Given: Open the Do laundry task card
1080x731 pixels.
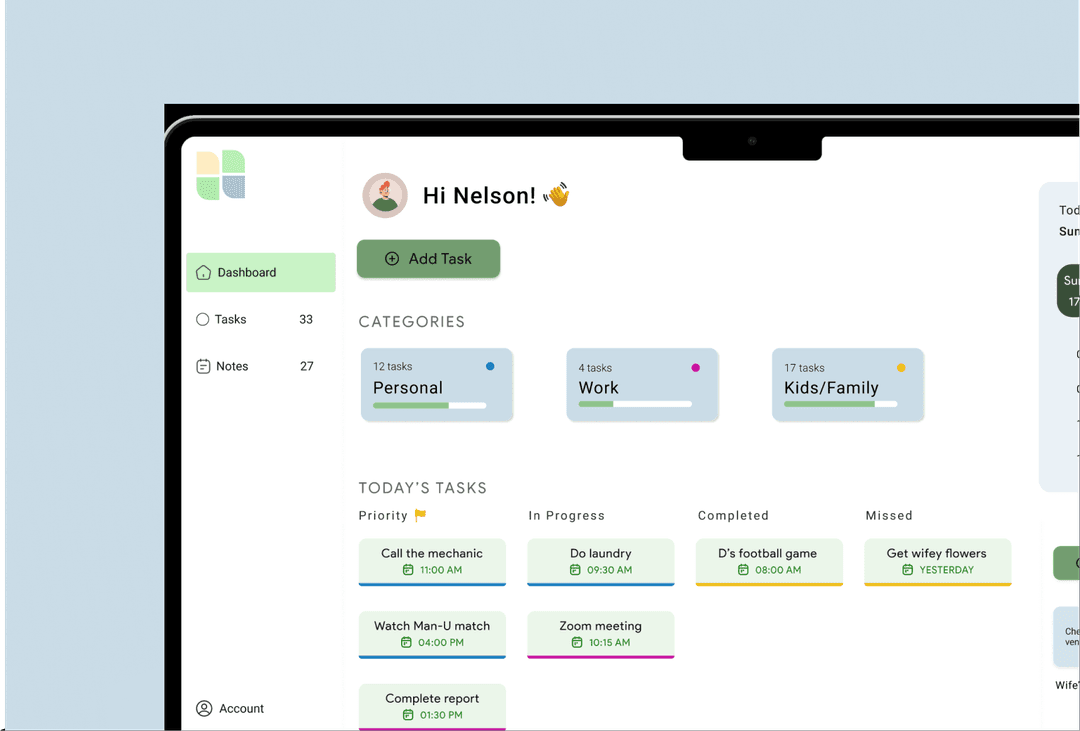Looking at the screenshot, I should (601, 561).
